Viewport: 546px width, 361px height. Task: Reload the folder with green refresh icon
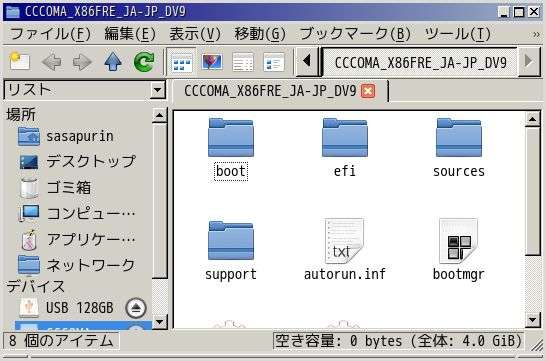point(144,62)
